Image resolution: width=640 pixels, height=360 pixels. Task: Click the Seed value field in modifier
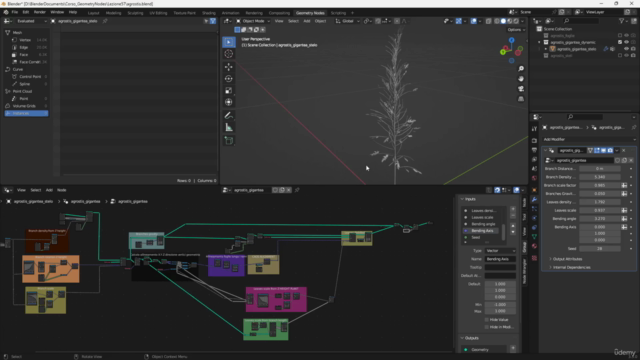pos(600,248)
